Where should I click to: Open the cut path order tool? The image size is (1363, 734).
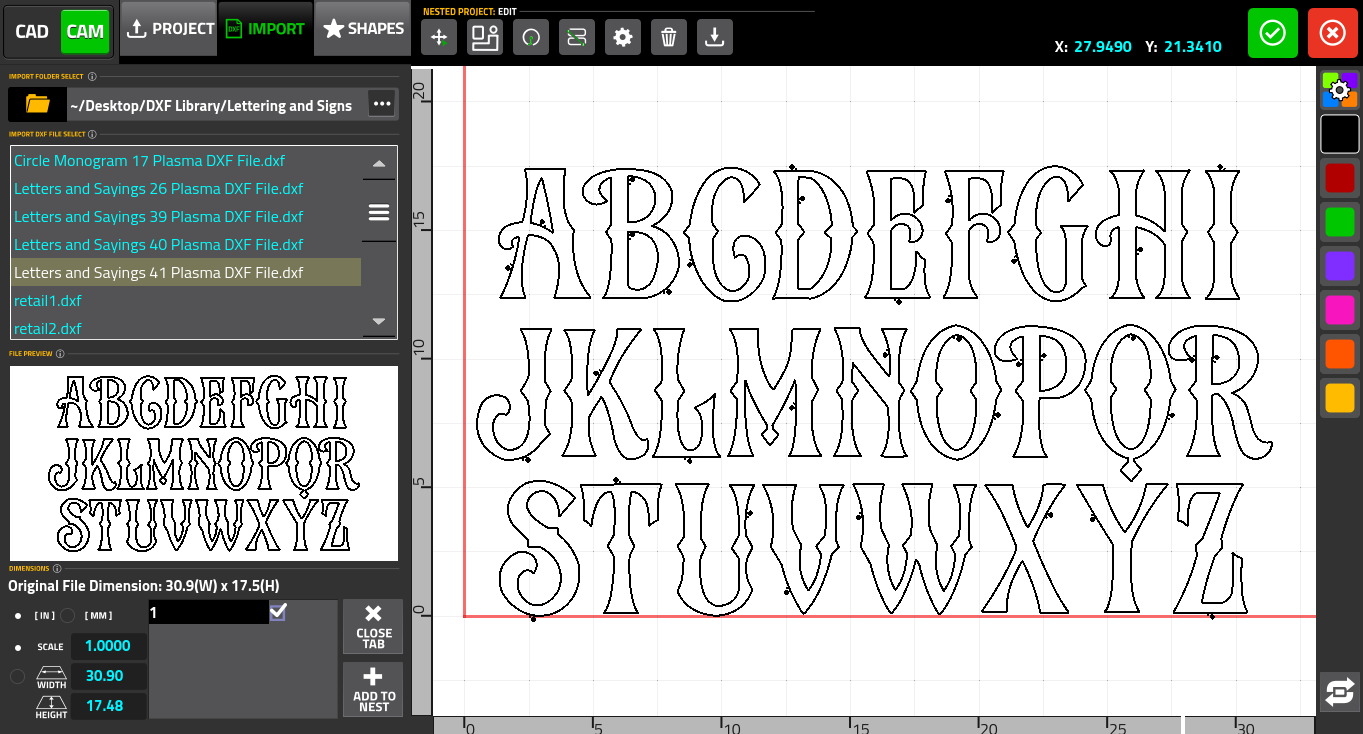[x=577, y=37]
